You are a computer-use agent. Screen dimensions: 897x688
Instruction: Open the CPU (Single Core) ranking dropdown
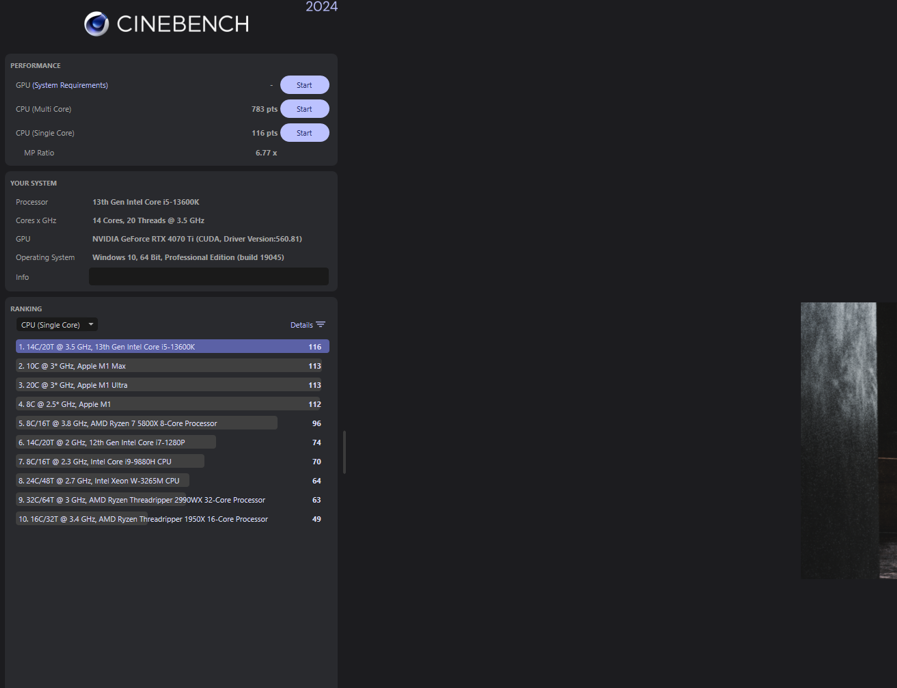coord(57,325)
